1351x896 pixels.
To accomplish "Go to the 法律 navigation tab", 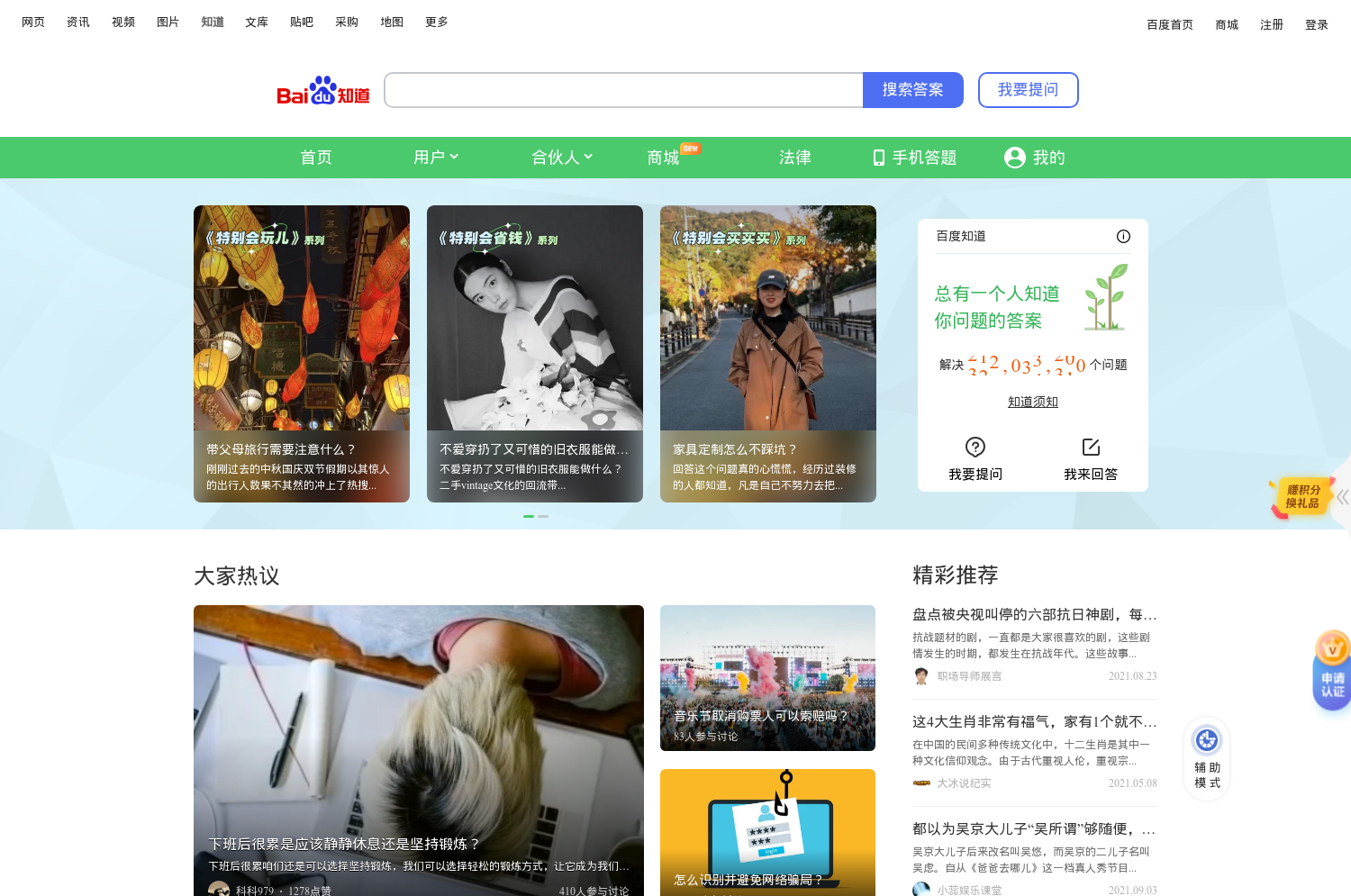I will point(794,158).
